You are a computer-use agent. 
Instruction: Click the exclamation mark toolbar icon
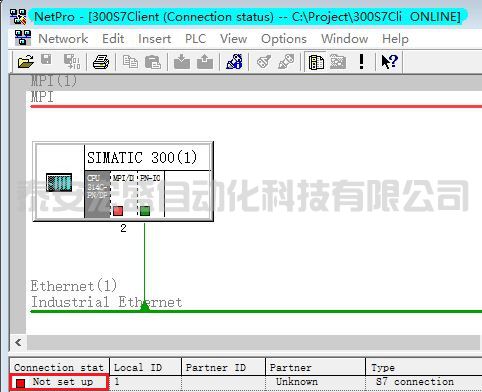pos(361,62)
